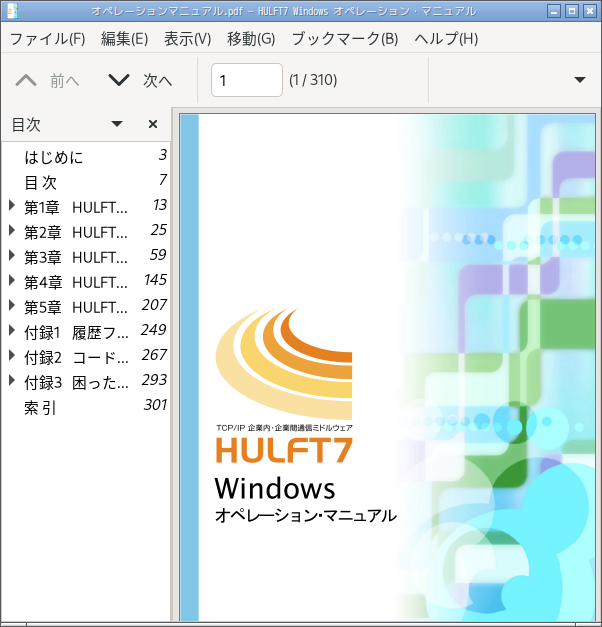This screenshot has width=602, height=627.
Task: Open the 編集(E) menu
Action: (124, 39)
